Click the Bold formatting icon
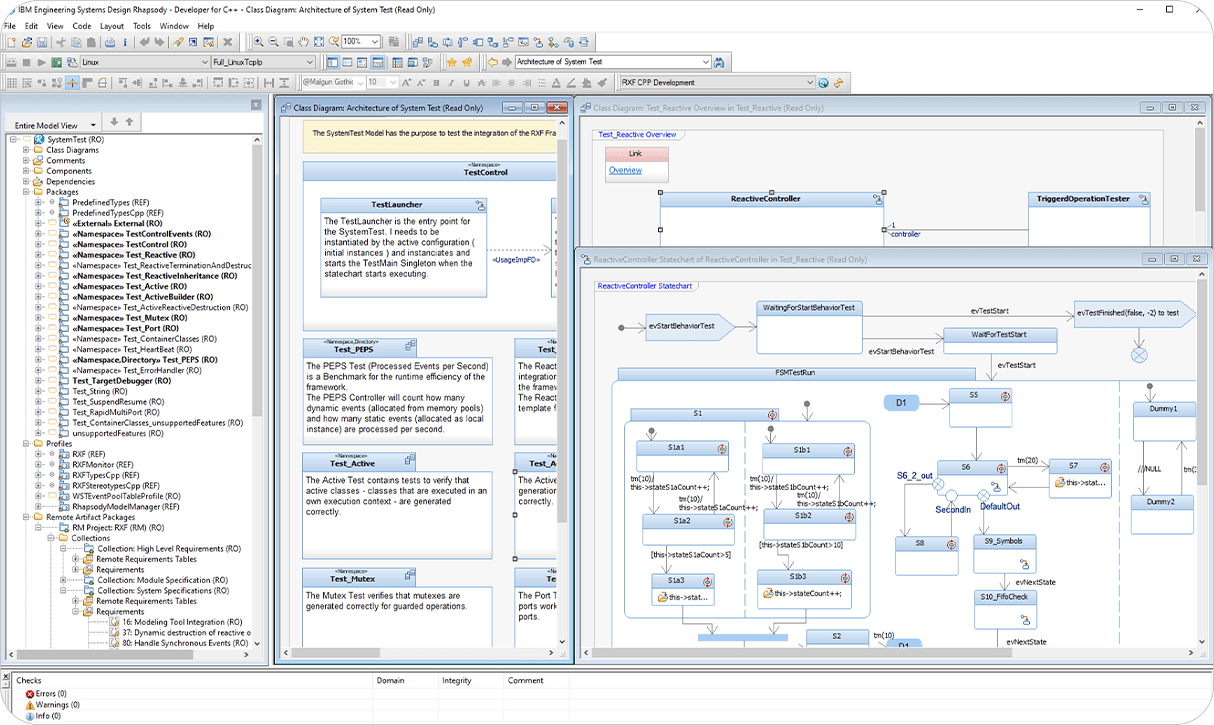Viewport: 1214px width, 725px height. (x=436, y=83)
